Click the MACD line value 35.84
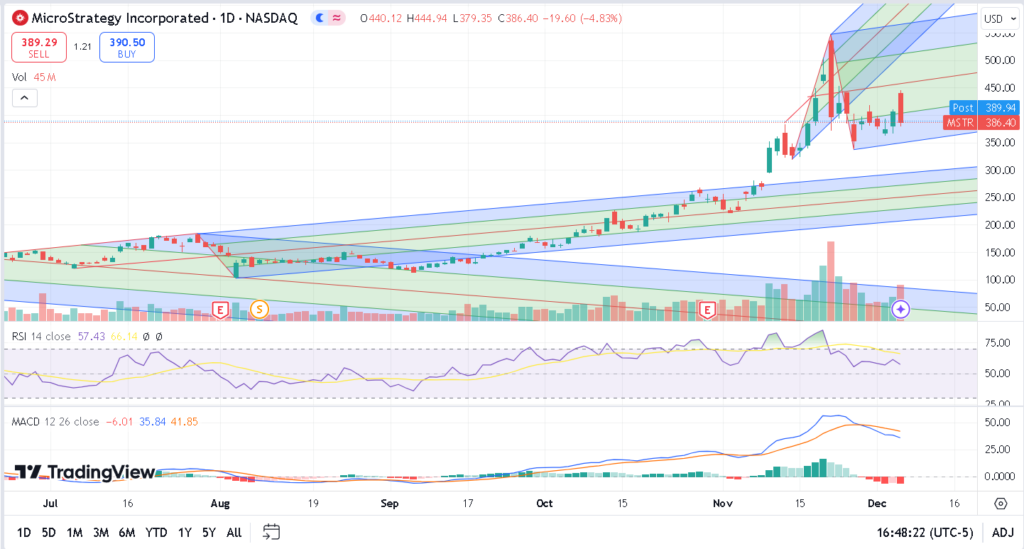The width and height of the screenshot is (1024, 549). coord(152,422)
